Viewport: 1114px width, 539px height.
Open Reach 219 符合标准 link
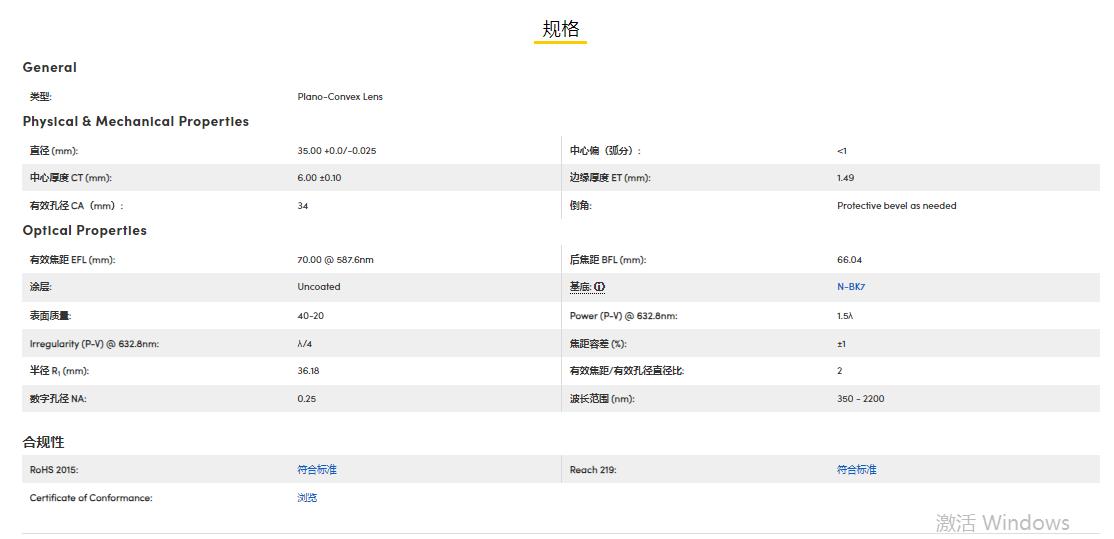857,469
